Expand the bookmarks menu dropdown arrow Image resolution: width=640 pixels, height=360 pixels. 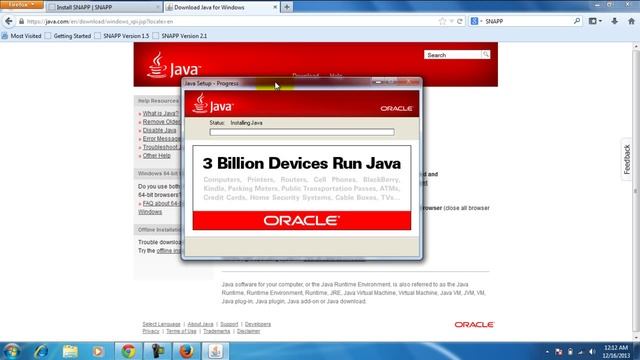600,21
